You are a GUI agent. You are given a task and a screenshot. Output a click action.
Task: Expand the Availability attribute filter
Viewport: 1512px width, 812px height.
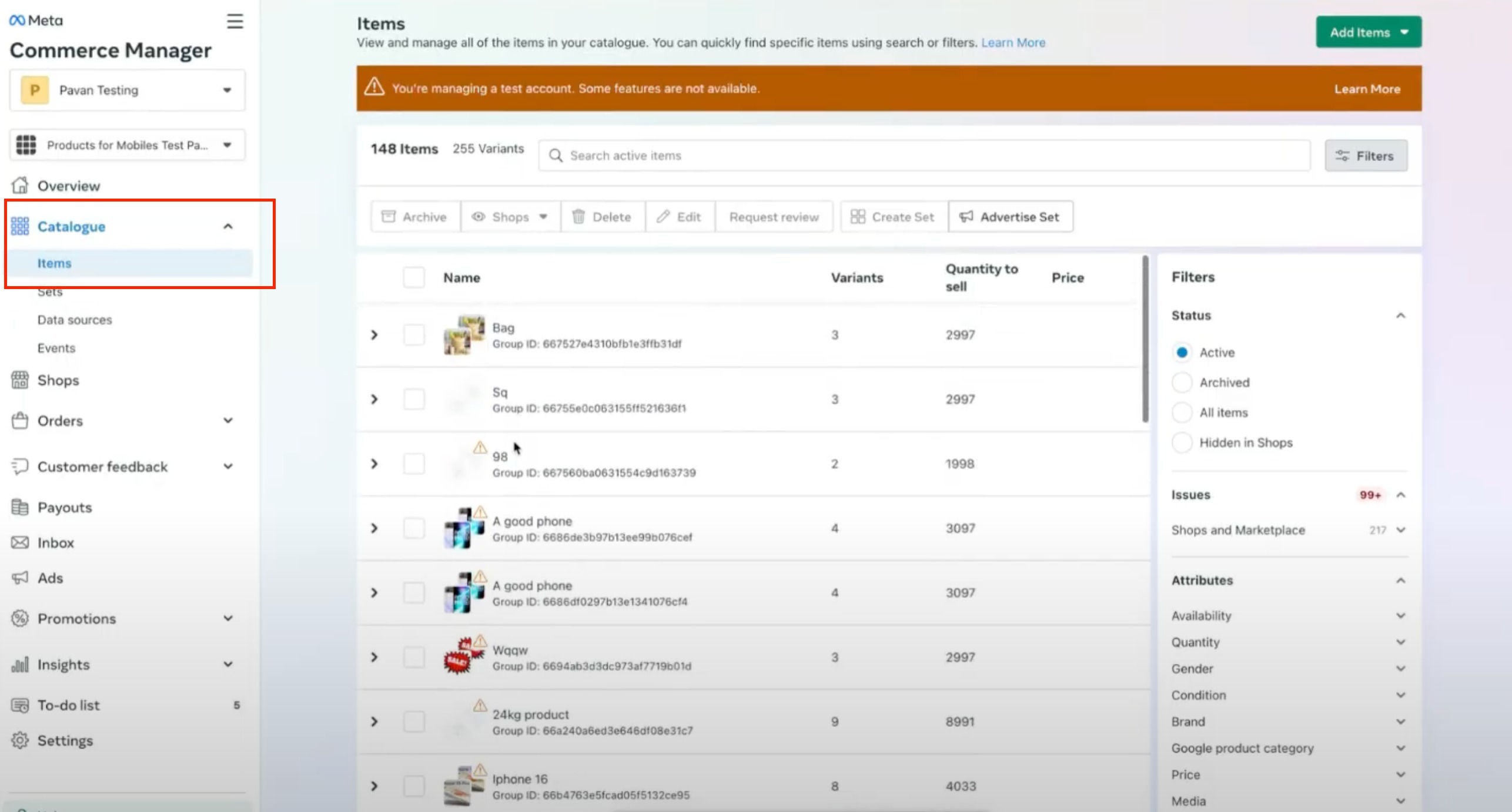[x=1400, y=616]
